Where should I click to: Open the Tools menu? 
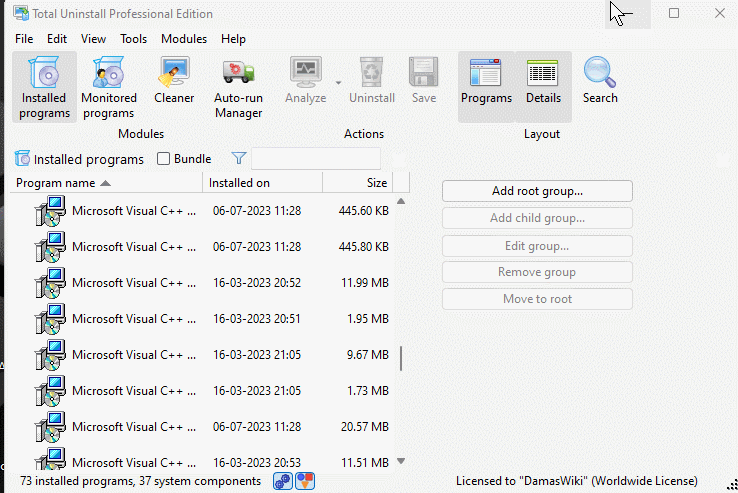coord(133,39)
